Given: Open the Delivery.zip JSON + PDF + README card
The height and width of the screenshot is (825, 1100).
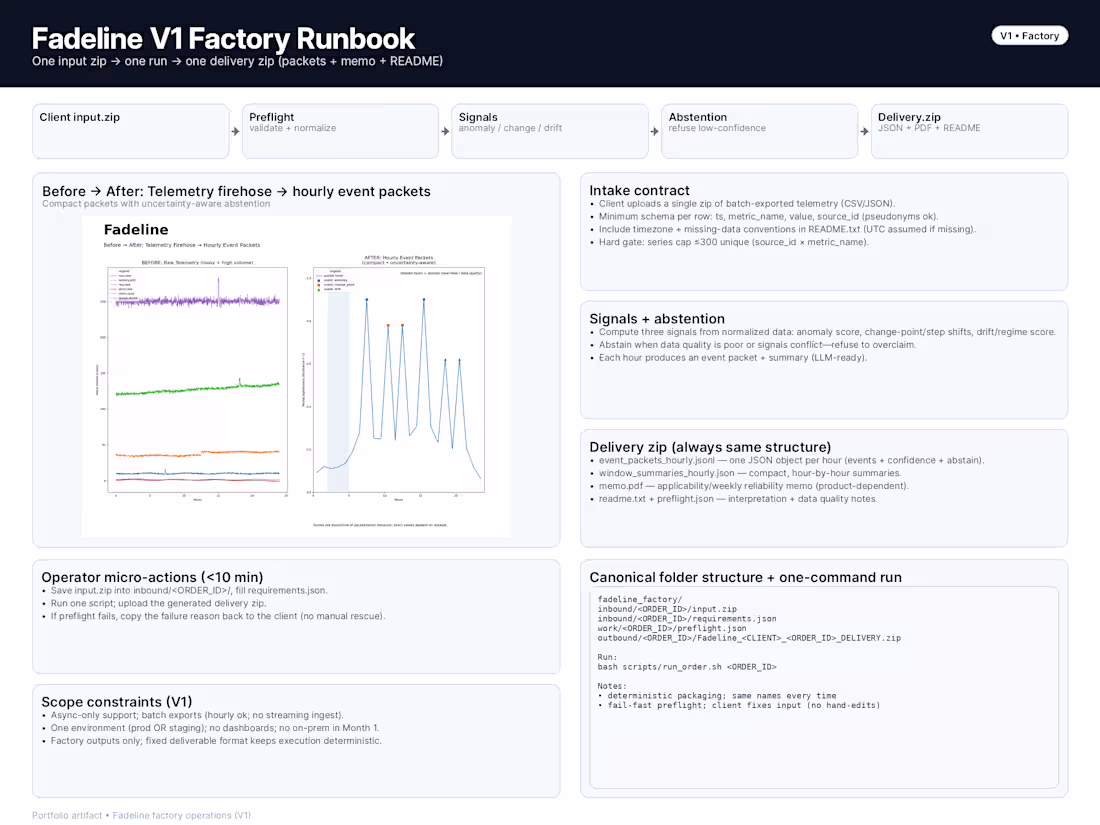Looking at the screenshot, I should click(968, 131).
